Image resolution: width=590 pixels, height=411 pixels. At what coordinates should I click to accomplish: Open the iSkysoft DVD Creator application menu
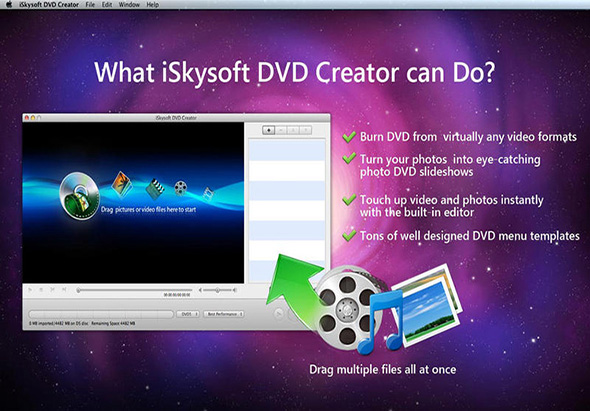click(49, 5)
